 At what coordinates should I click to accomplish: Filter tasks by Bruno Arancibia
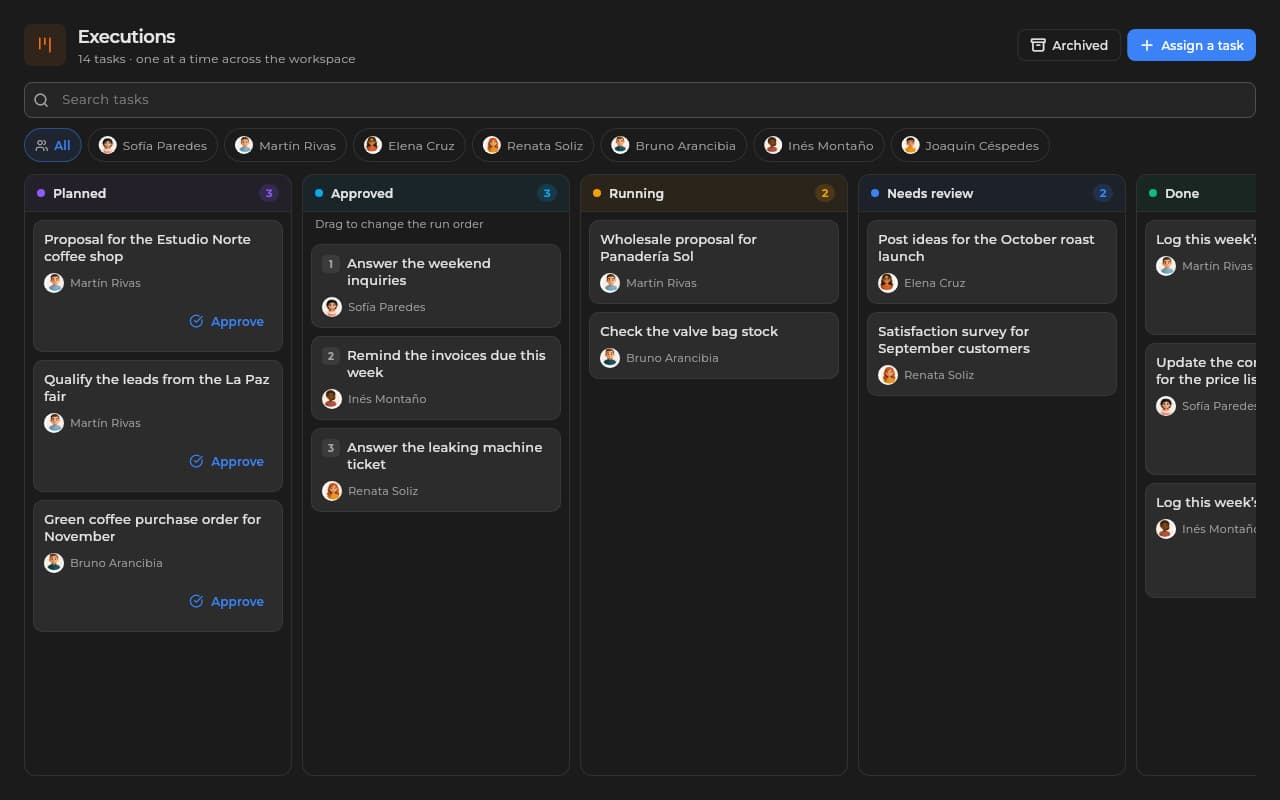674,145
